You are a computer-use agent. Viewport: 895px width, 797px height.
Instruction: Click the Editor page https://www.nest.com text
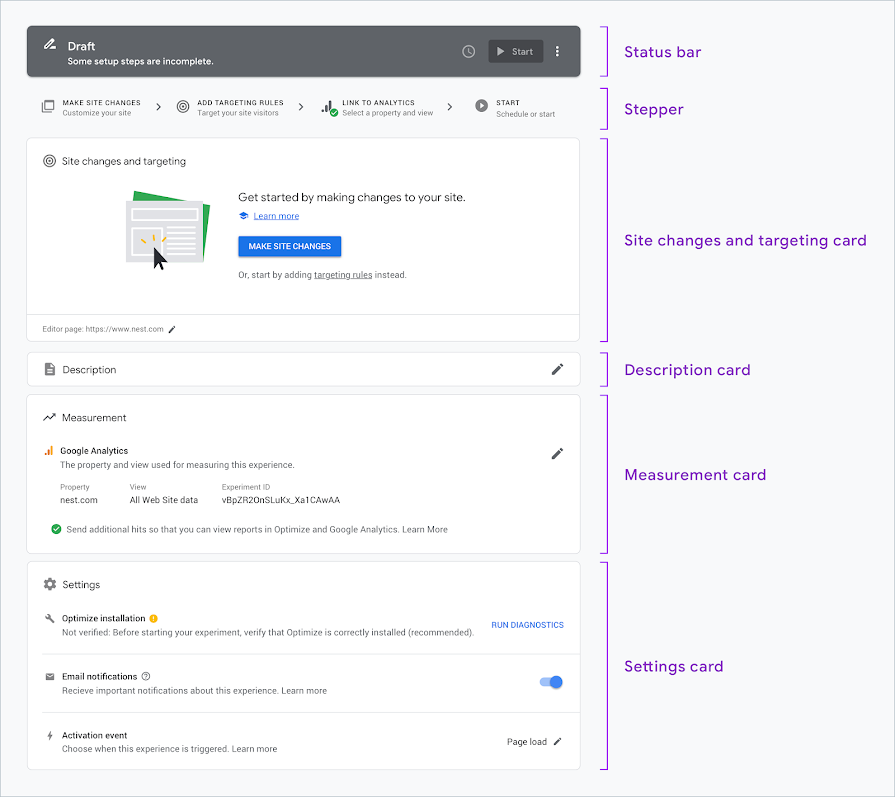coord(103,329)
